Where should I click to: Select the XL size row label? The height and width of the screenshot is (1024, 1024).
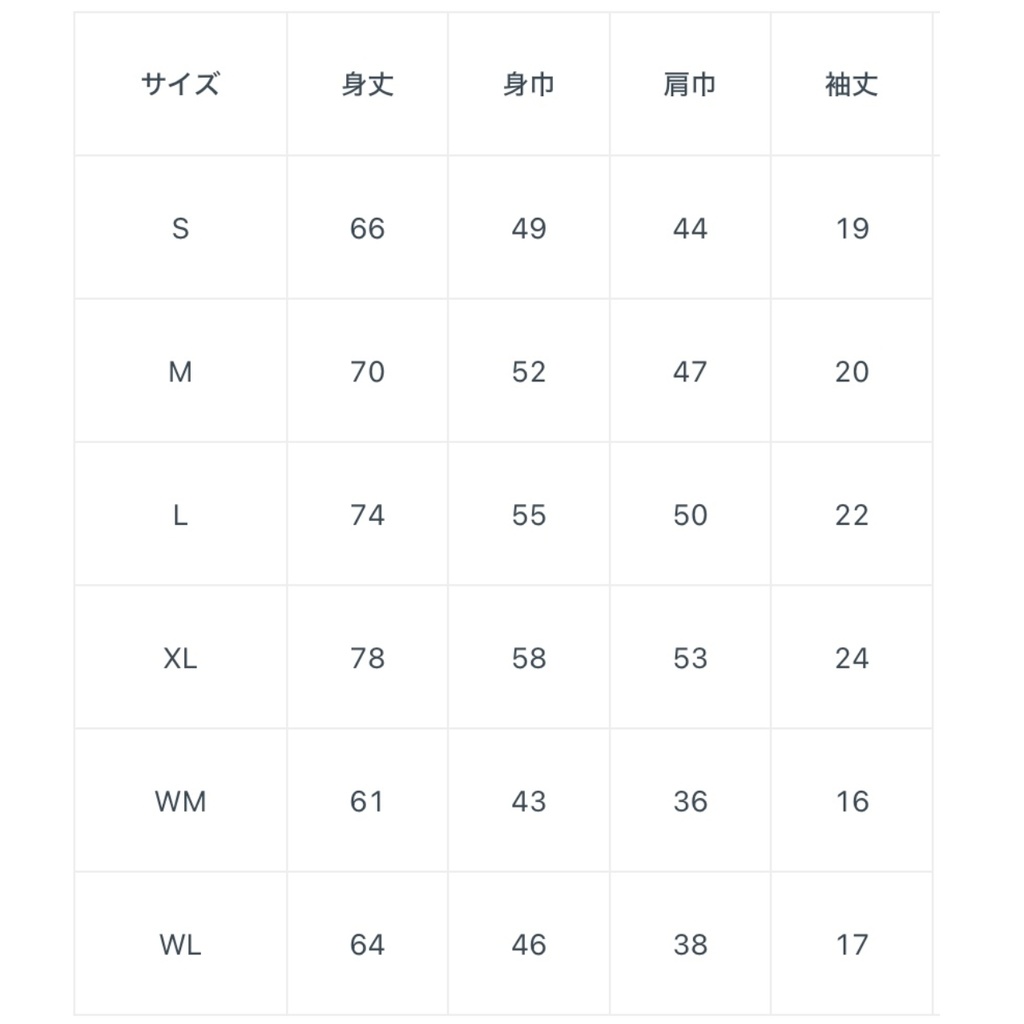click(x=180, y=658)
